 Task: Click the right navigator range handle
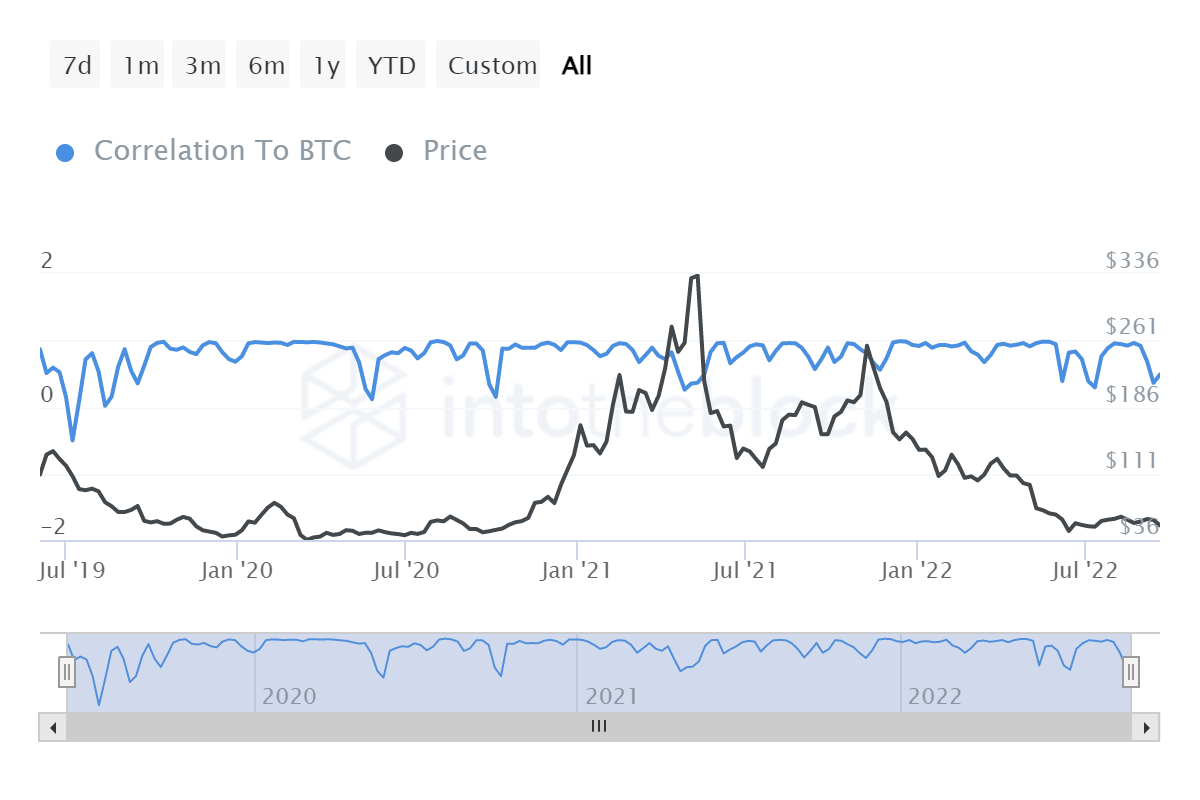coord(1131,672)
